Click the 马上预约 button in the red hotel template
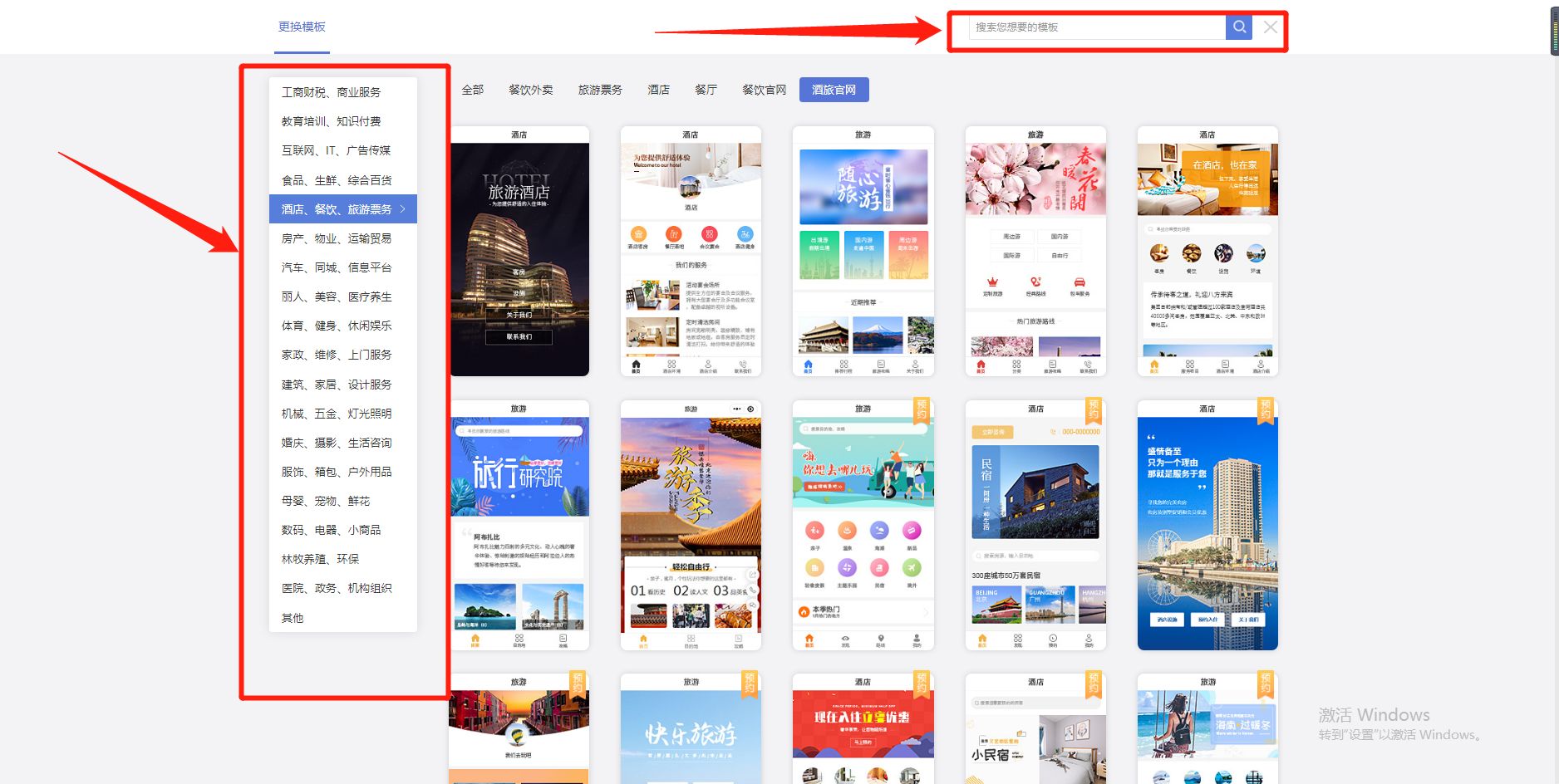Viewport: 1559px width, 784px height. [863, 742]
